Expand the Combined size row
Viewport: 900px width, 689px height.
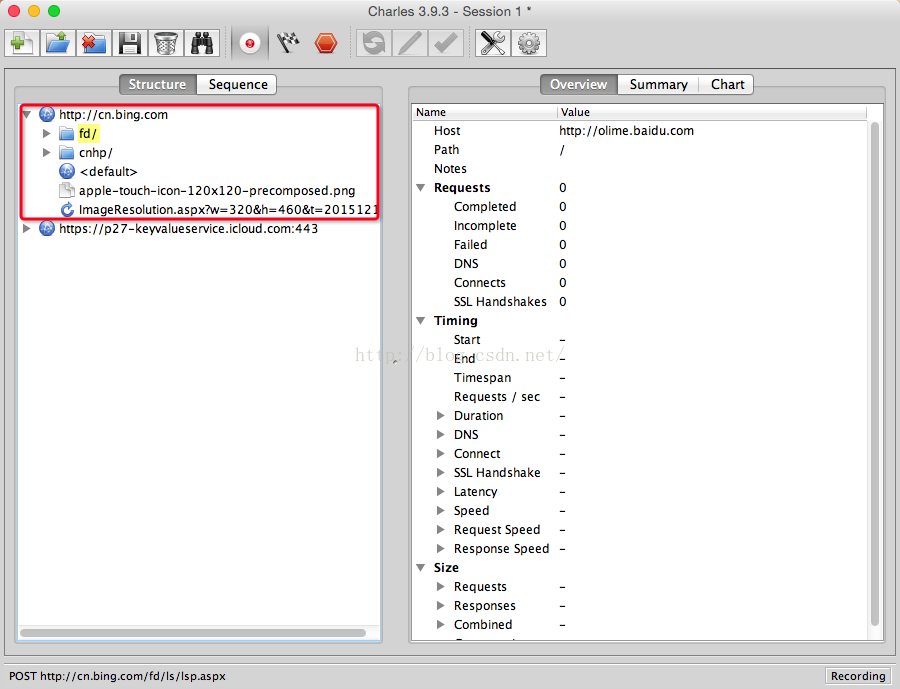pyautogui.click(x=440, y=624)
